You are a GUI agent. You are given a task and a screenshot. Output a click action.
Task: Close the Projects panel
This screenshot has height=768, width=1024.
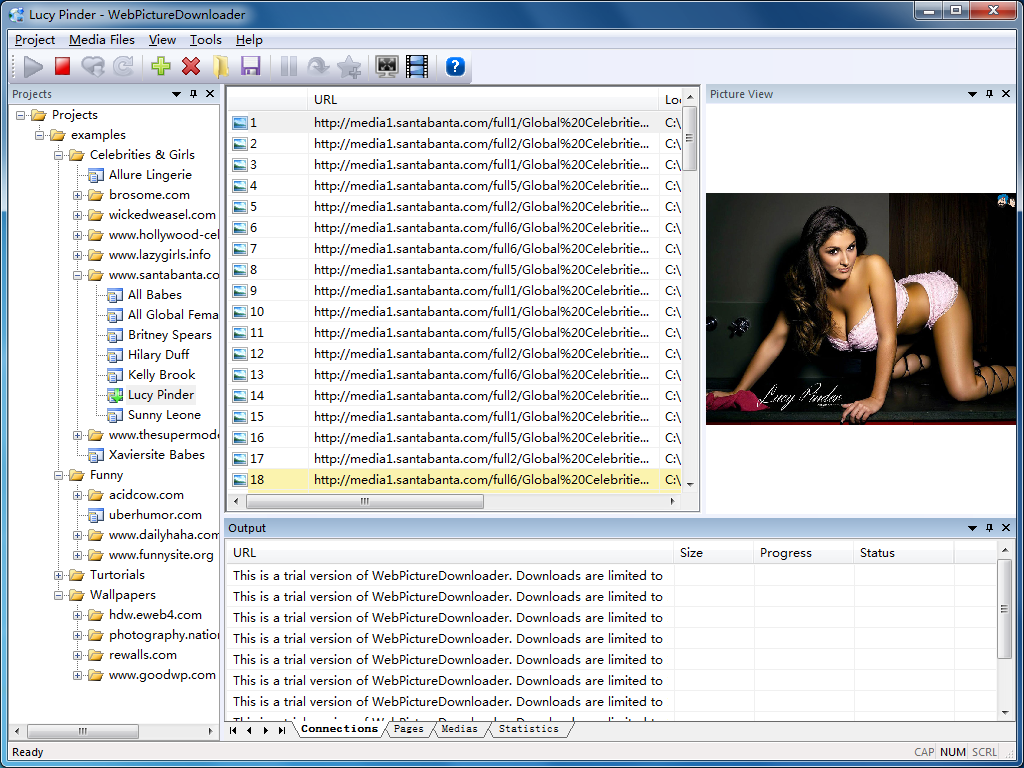click(x=210, y=94)
